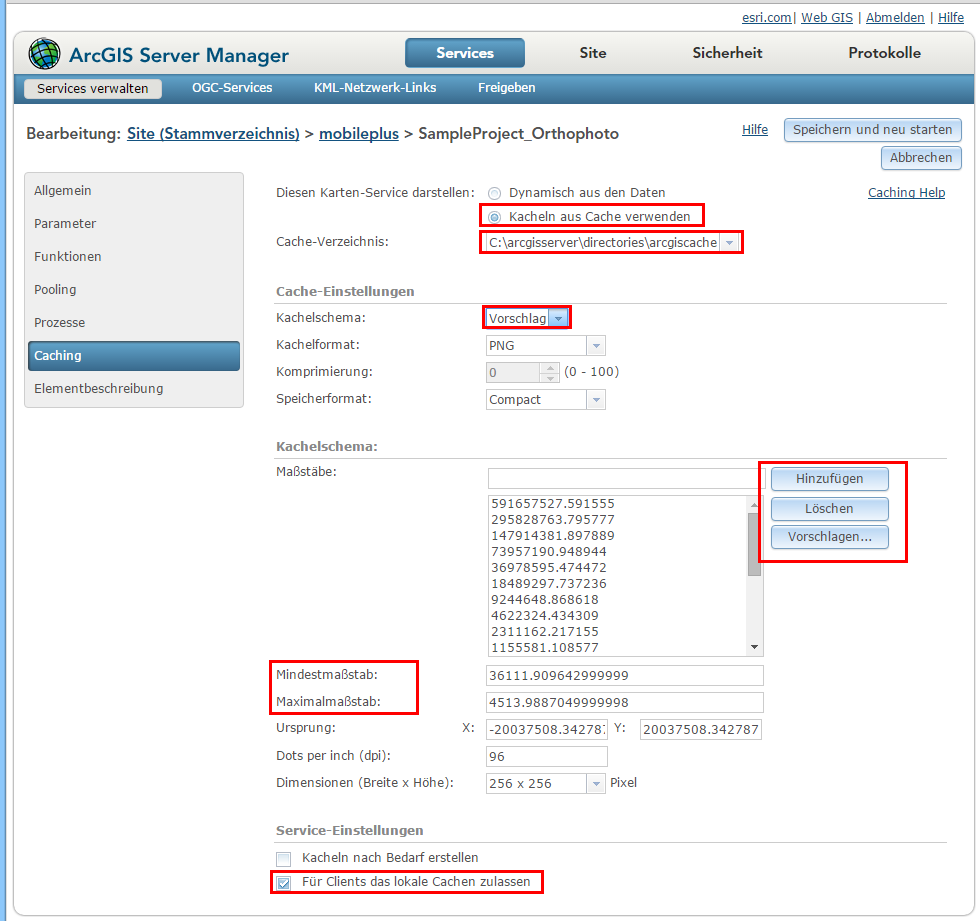980x921 pixels.
Task: Open the Cache-Verzeichnis dropdown
Action: click(x=729, y=243)
